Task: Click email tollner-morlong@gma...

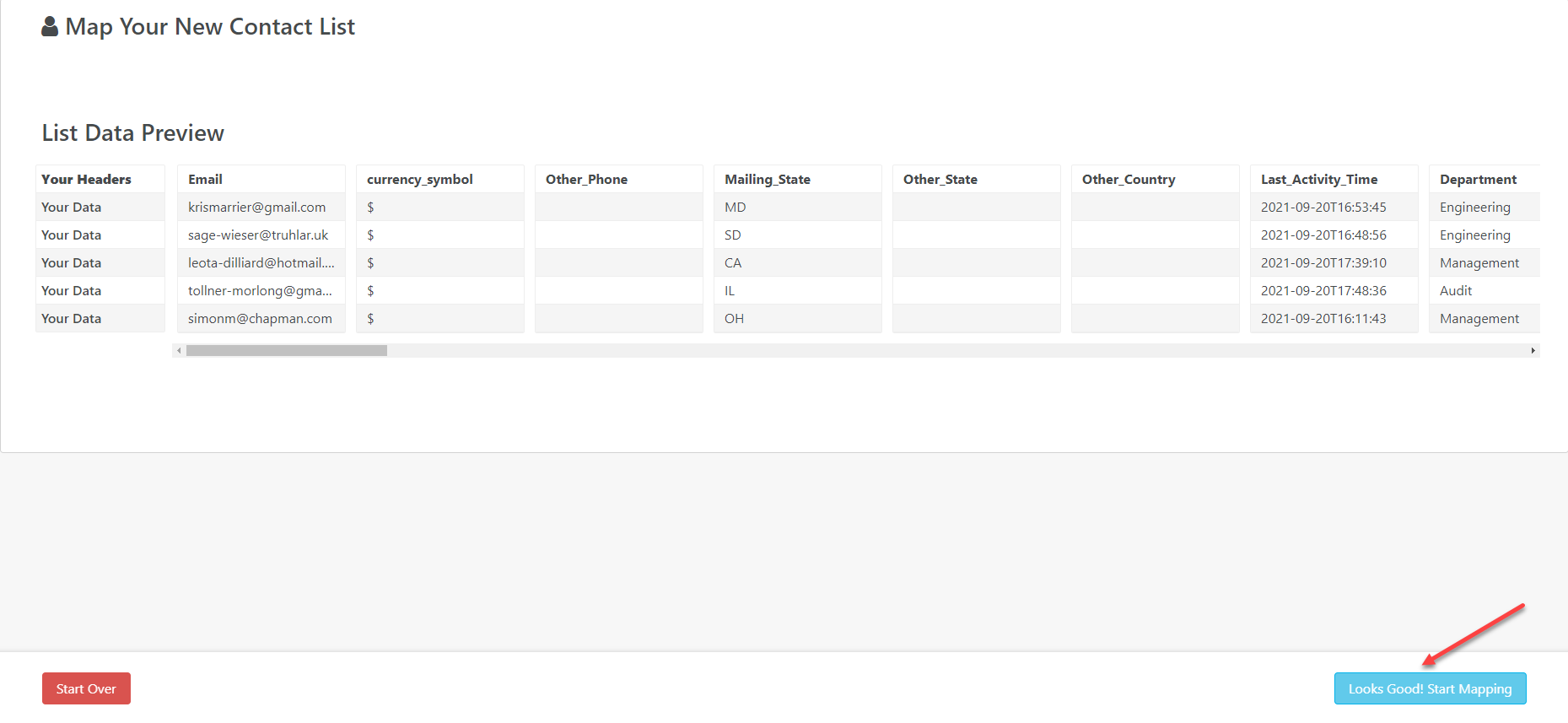Action: [x=260, y=290]
